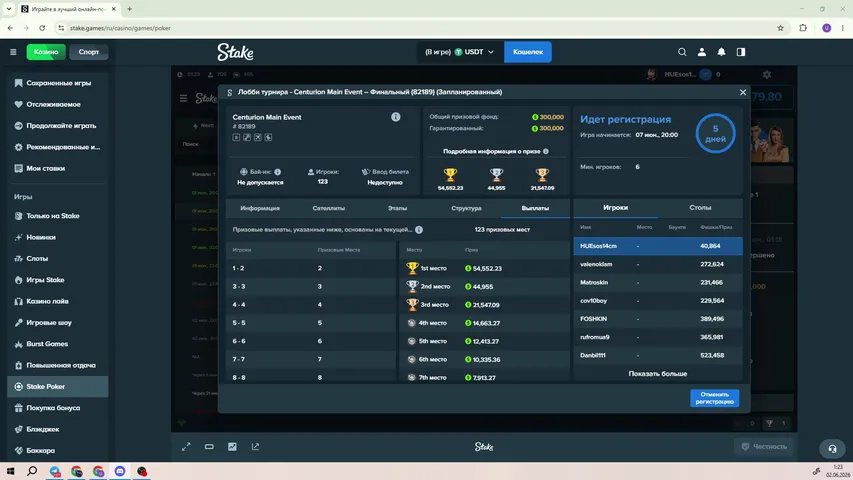Select Stake Poker in sidebar

[58, 386]
